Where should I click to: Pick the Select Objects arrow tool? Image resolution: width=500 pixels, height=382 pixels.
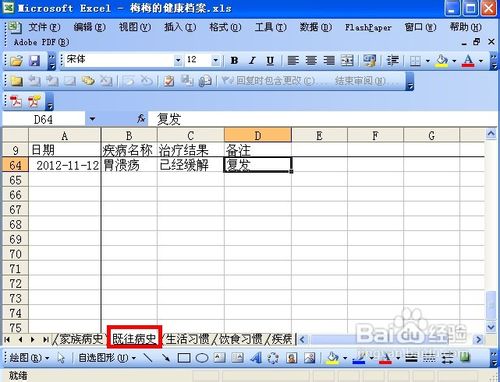(x=61, y=358)
